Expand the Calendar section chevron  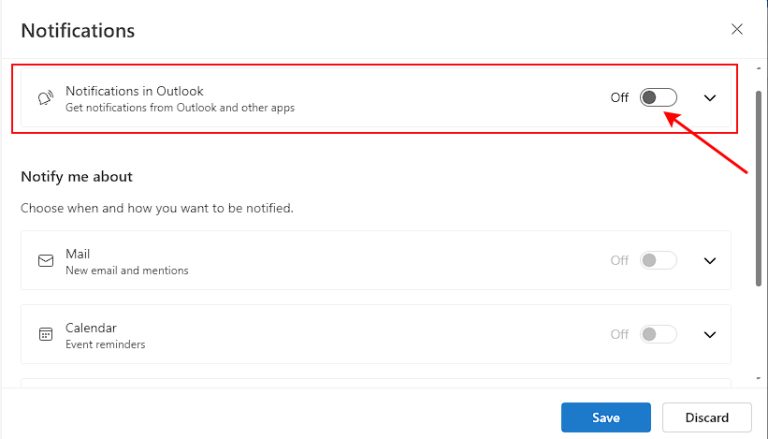point(710,335)
